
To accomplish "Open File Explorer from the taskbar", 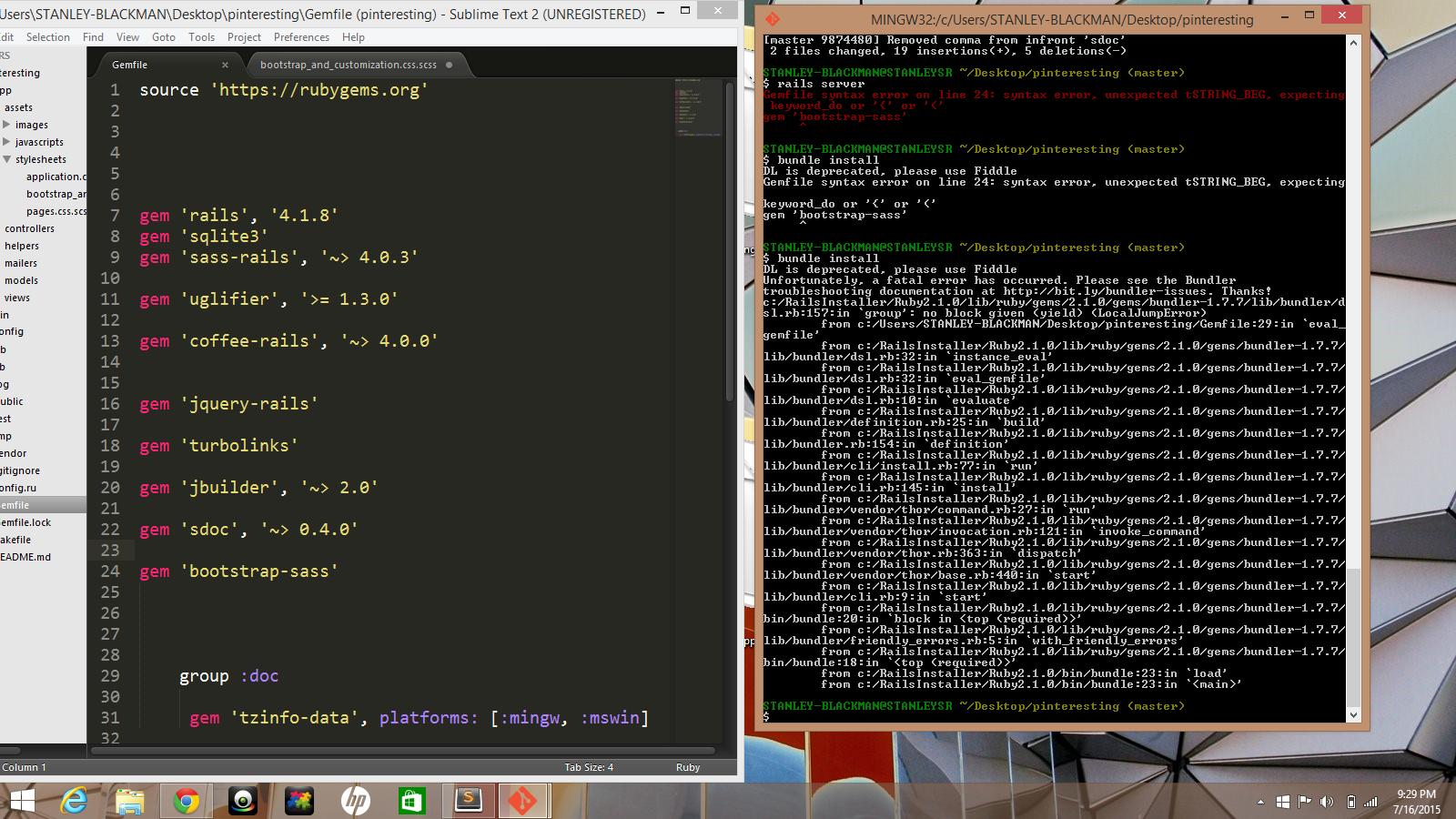I will (x=130, y=802).
